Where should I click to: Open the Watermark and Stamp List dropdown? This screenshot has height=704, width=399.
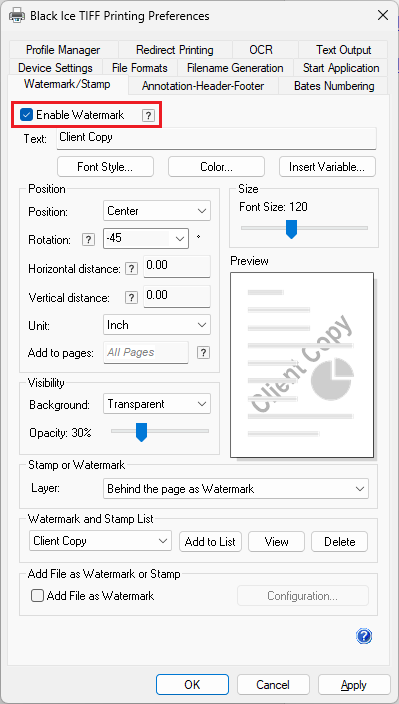[100, 541]
